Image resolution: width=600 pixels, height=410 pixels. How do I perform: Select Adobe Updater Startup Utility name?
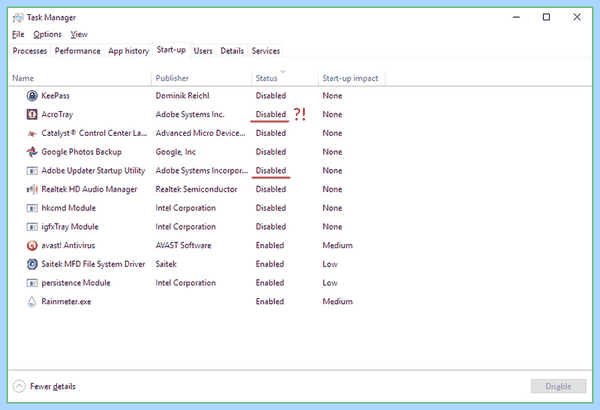[93, 170]
